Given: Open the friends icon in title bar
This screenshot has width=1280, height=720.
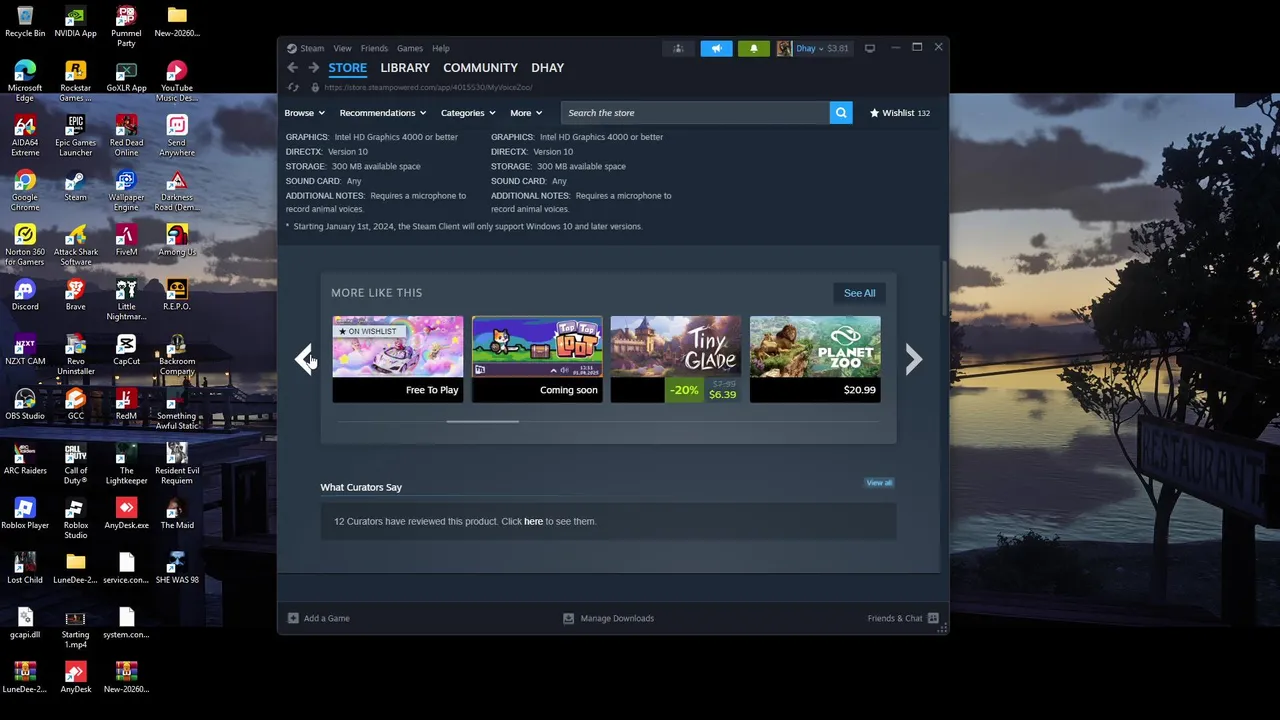Looking at the screenshot, I should tap(678, 48).
